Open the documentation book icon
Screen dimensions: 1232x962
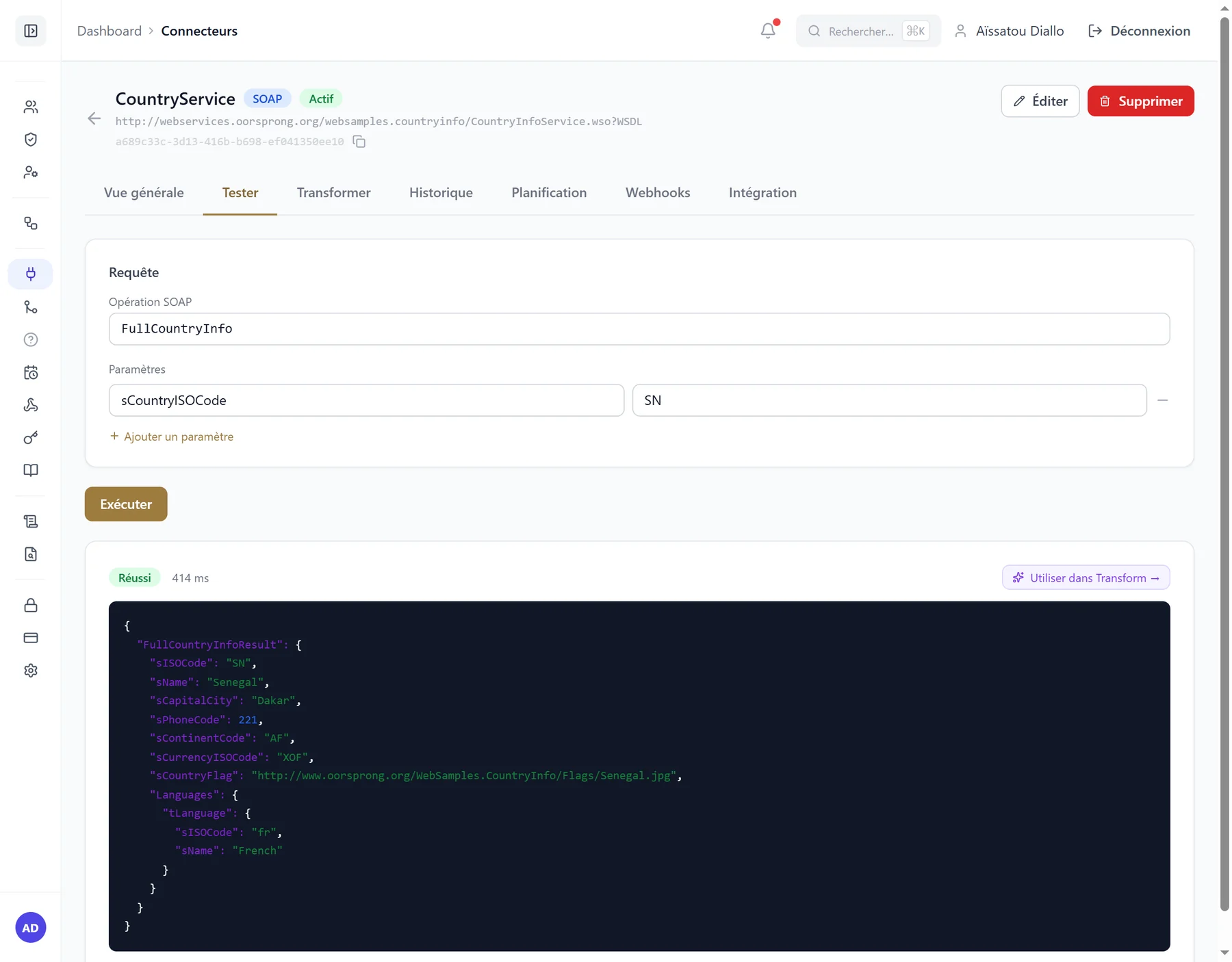(31, 471)
